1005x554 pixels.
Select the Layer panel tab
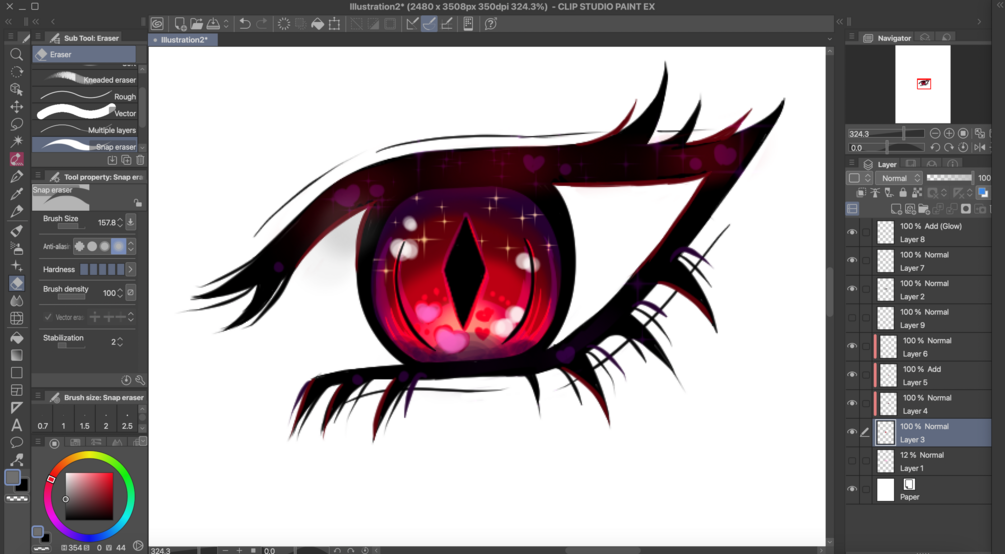(880, 164)
